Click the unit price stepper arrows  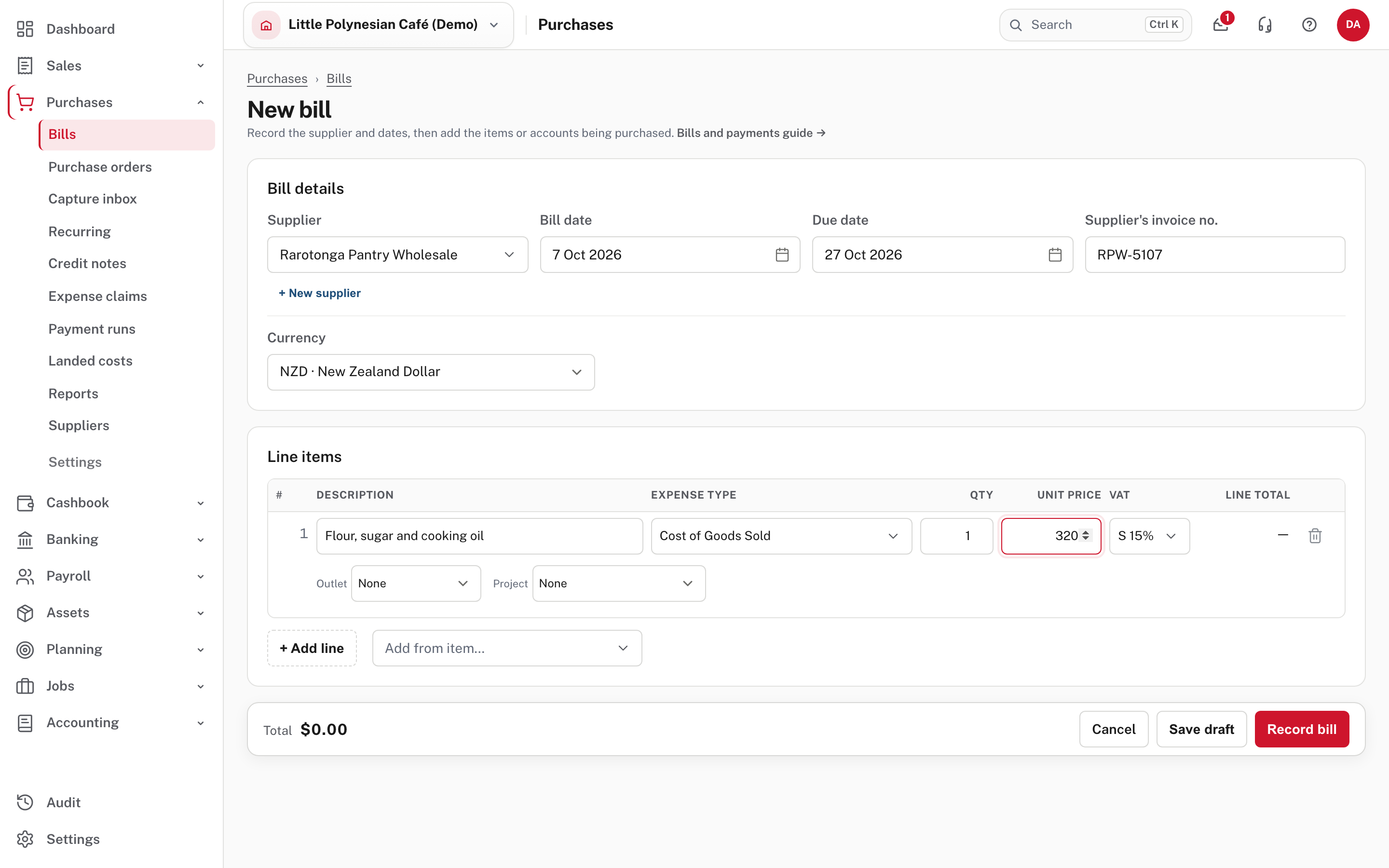(x=1085, y=536)
